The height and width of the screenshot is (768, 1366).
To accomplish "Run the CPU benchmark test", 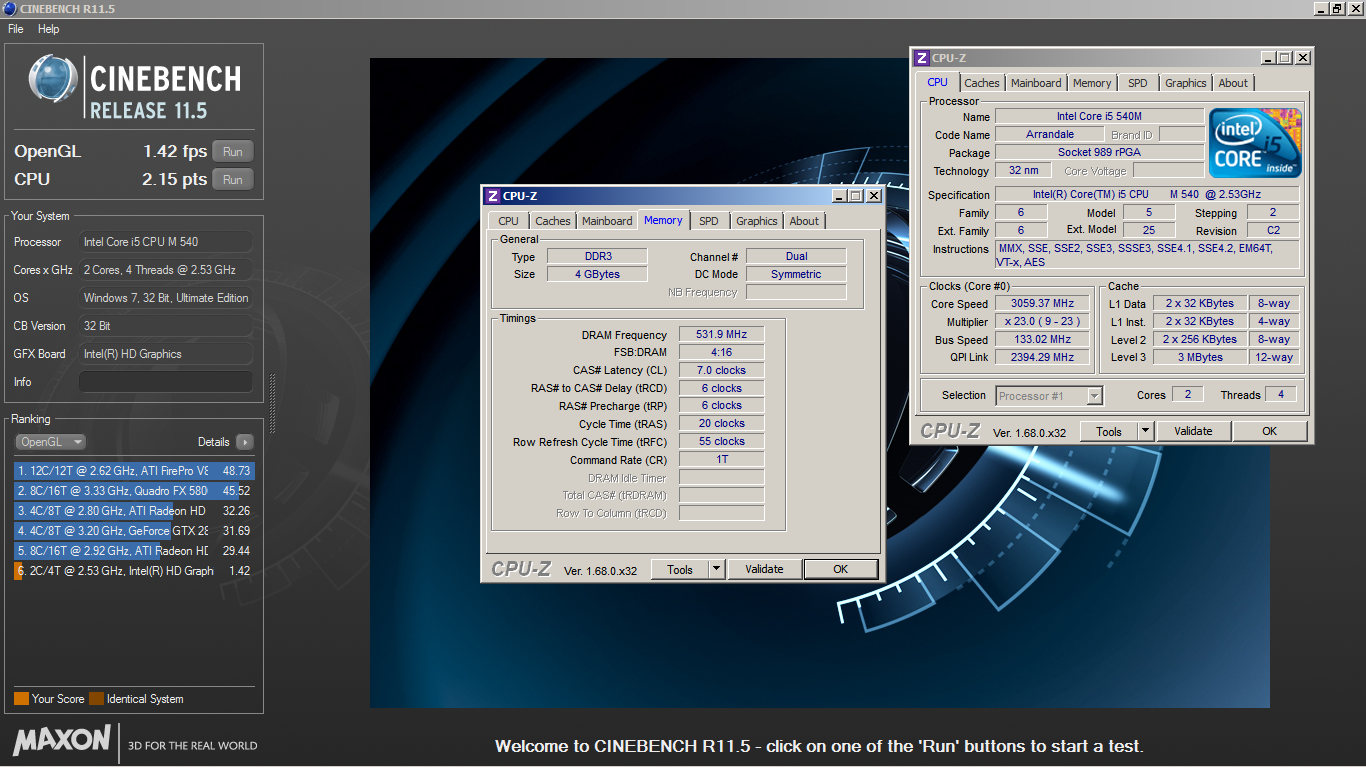I will pyautogui.click(x=233, y=180).
